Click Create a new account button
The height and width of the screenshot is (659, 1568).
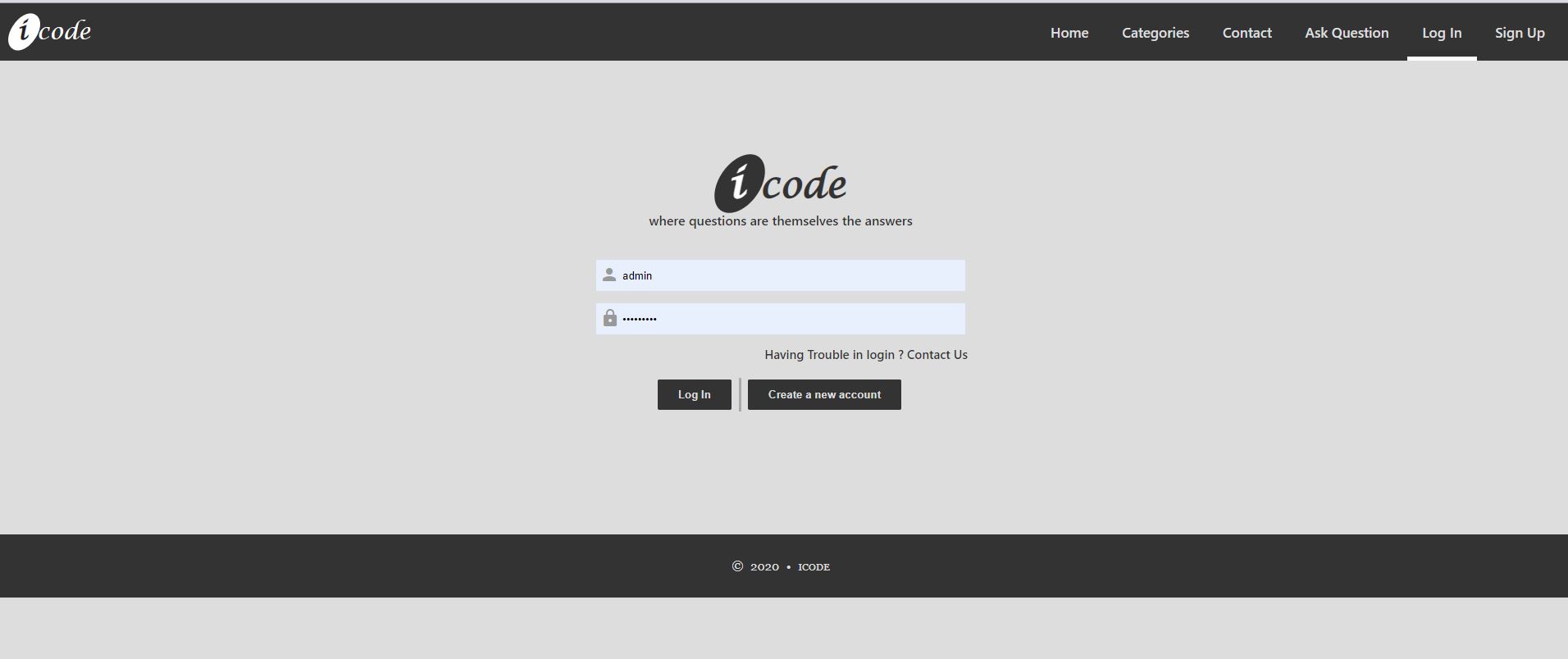click(824, 394)
